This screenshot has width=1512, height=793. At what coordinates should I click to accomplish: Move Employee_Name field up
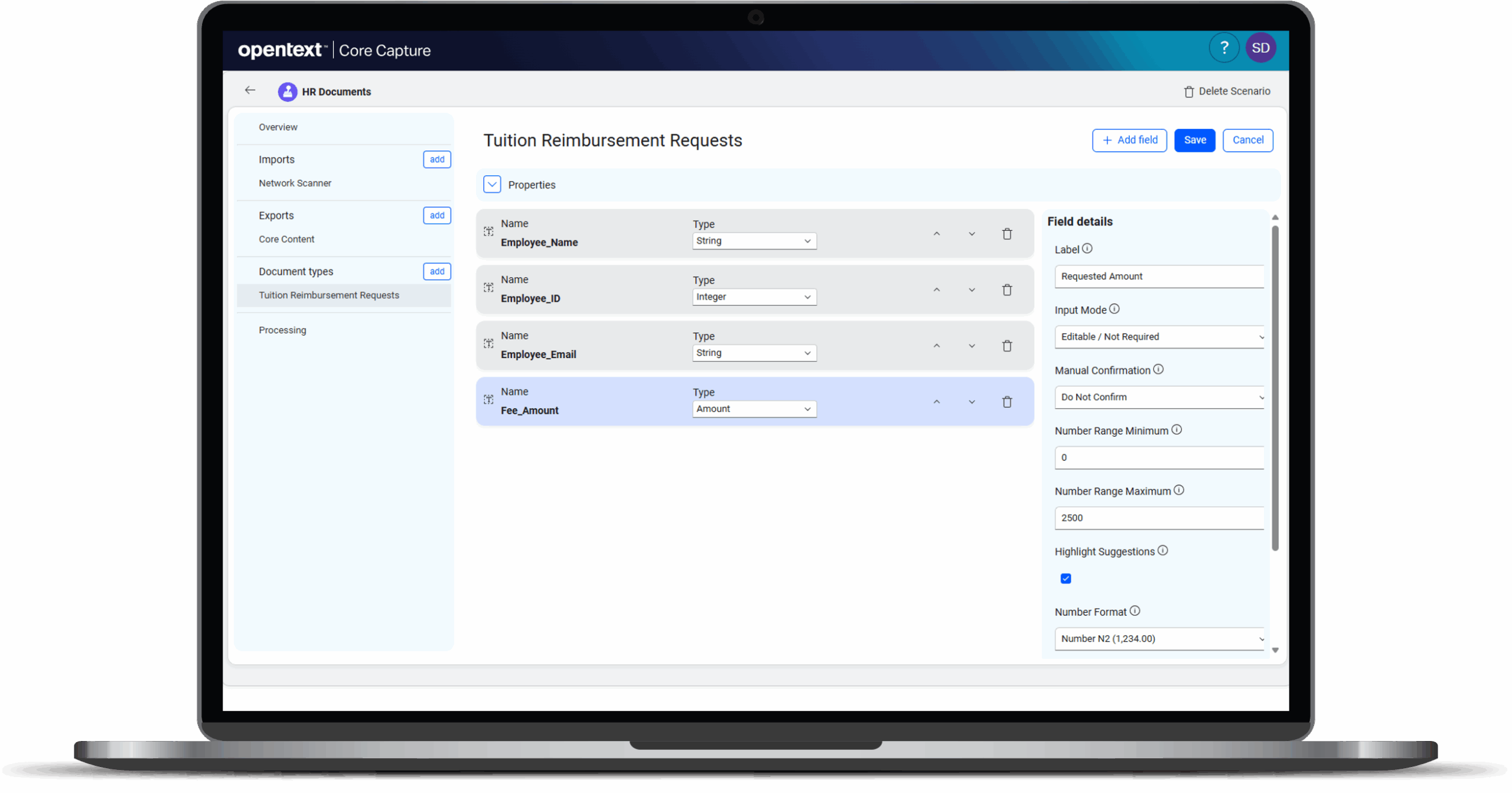coord(936,234)
